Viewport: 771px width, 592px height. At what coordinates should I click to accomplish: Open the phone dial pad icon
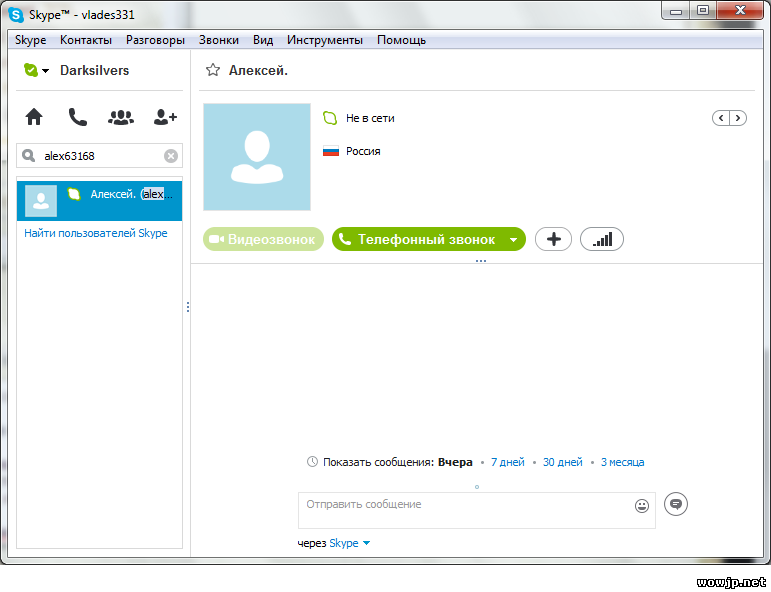[77, 117]
